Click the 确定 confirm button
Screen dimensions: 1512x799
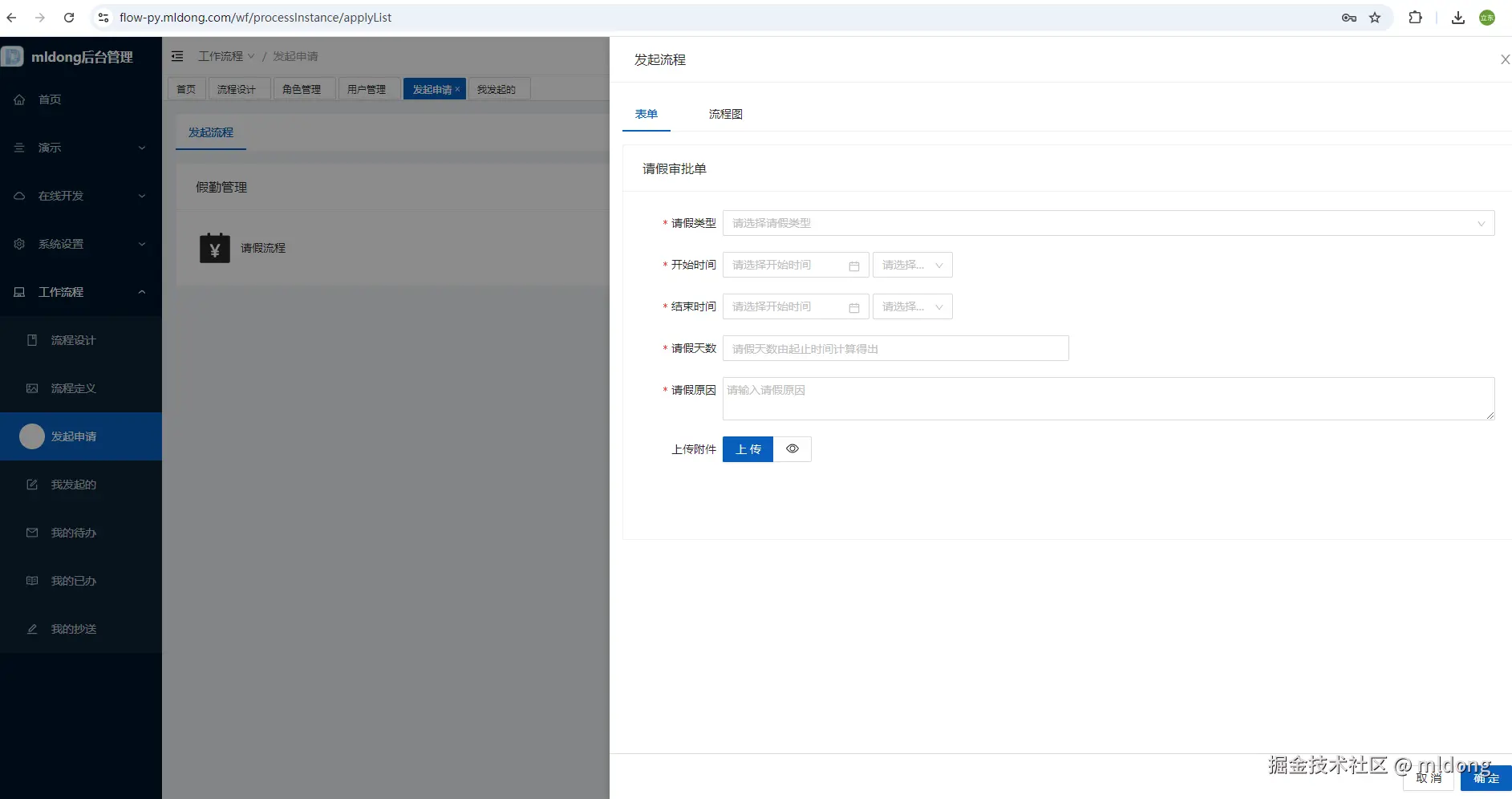pyautogui.click(x=1486, y=778)
